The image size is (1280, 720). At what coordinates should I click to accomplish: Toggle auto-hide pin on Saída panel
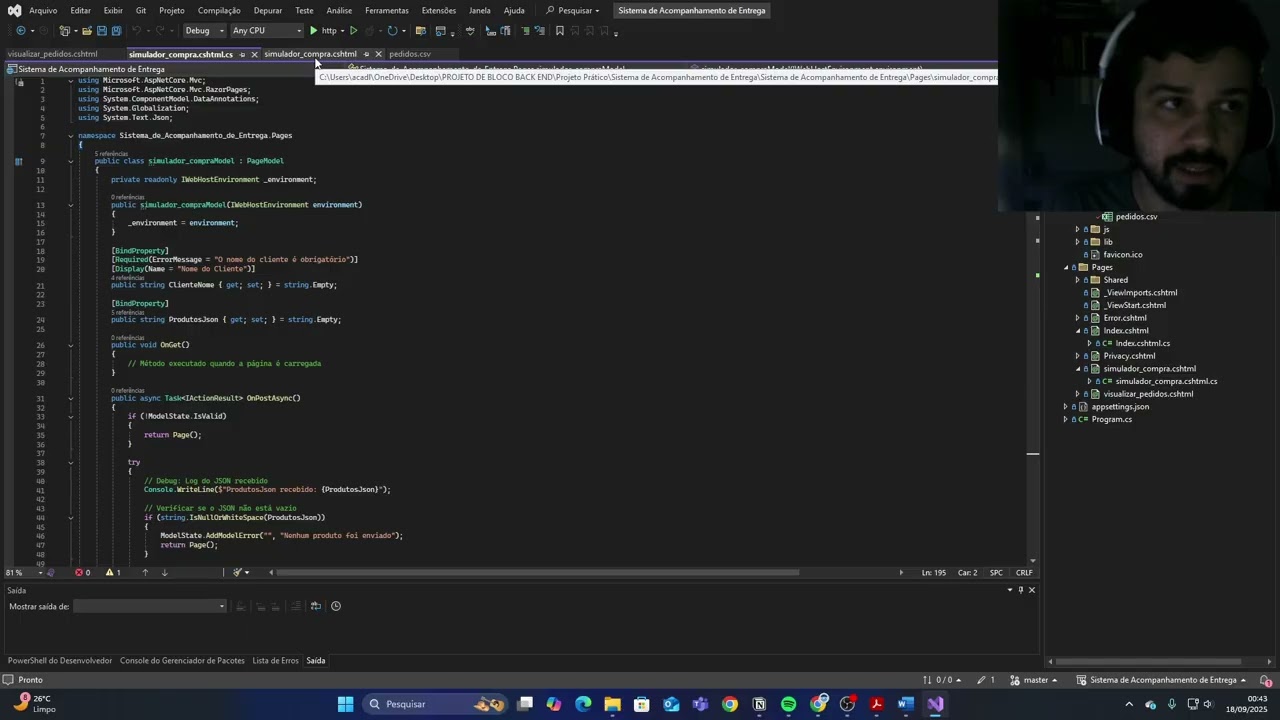click(1020, 590)
